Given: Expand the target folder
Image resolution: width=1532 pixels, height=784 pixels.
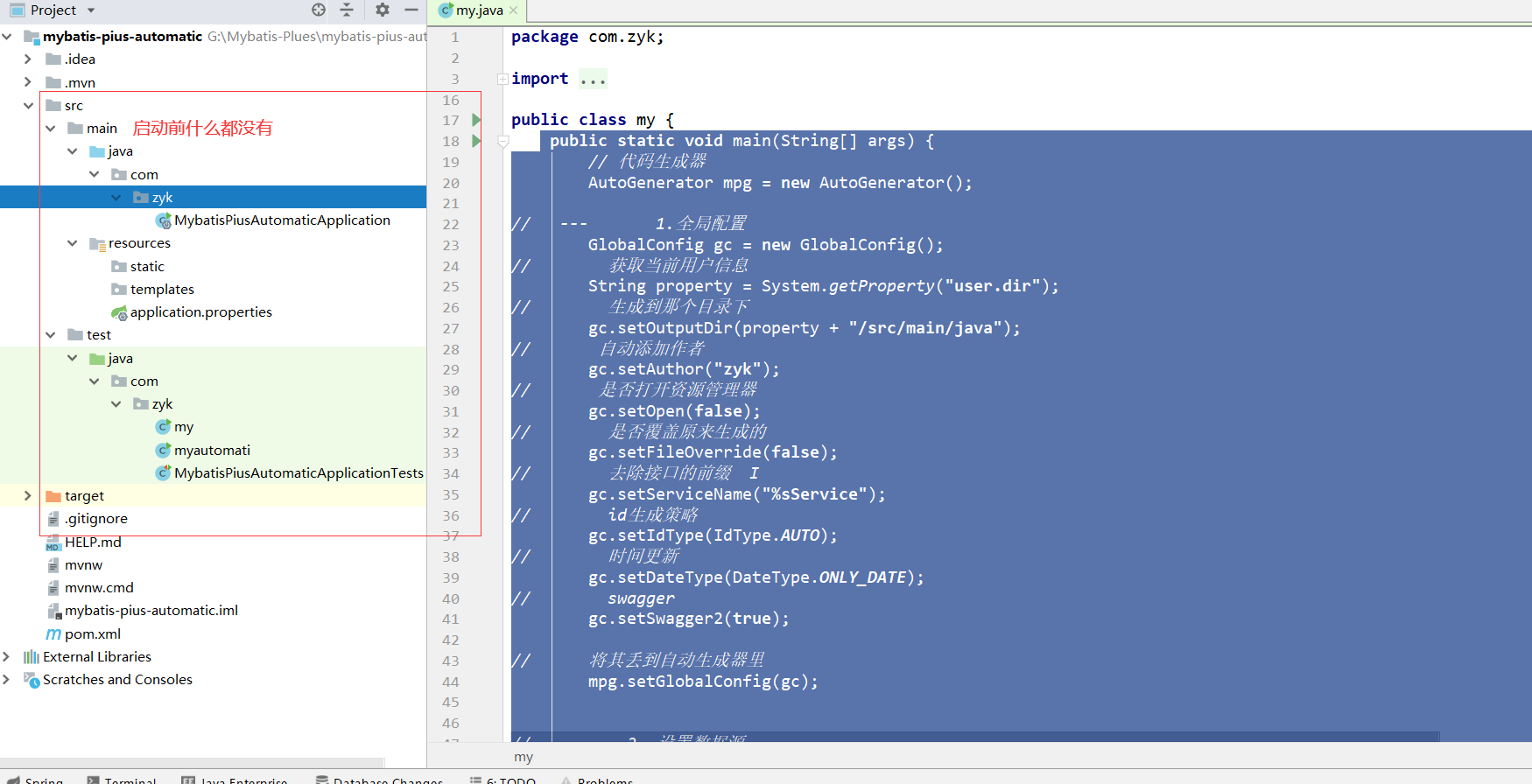Looking at the screenshot, I should [28, 495].
